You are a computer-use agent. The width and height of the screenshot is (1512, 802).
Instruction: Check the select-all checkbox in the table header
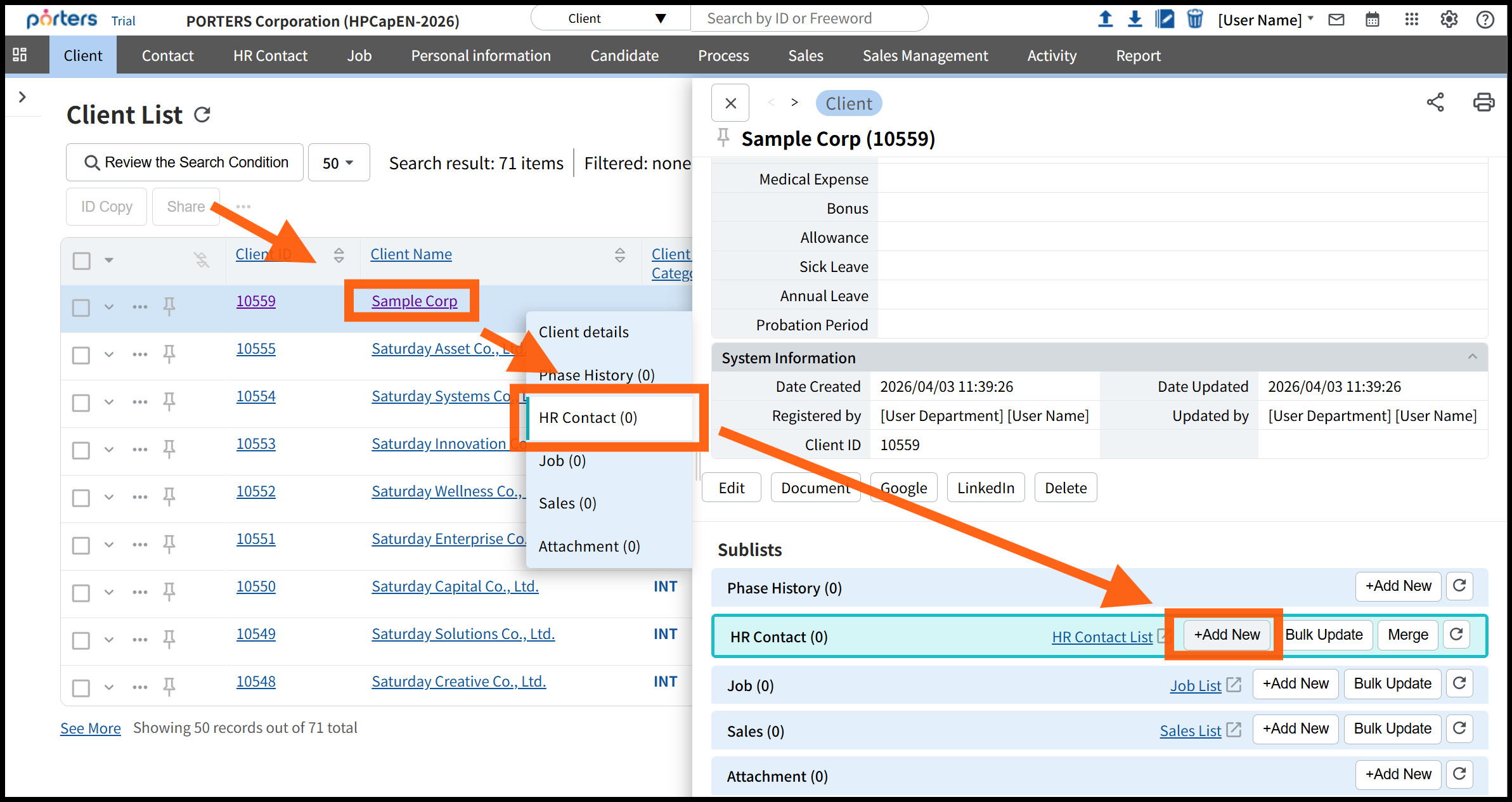tap(82, 261)
